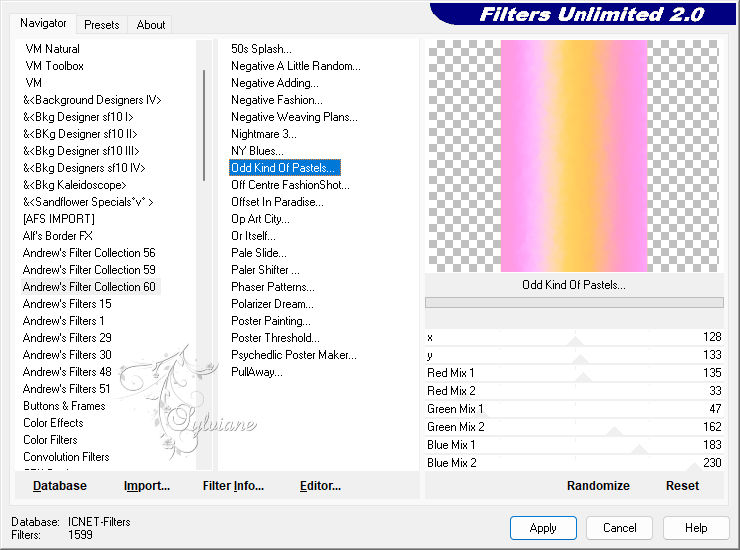Select &<Sandflower Specials°v° > category
The width and height of the screenshot is (740, 550).
88,202
